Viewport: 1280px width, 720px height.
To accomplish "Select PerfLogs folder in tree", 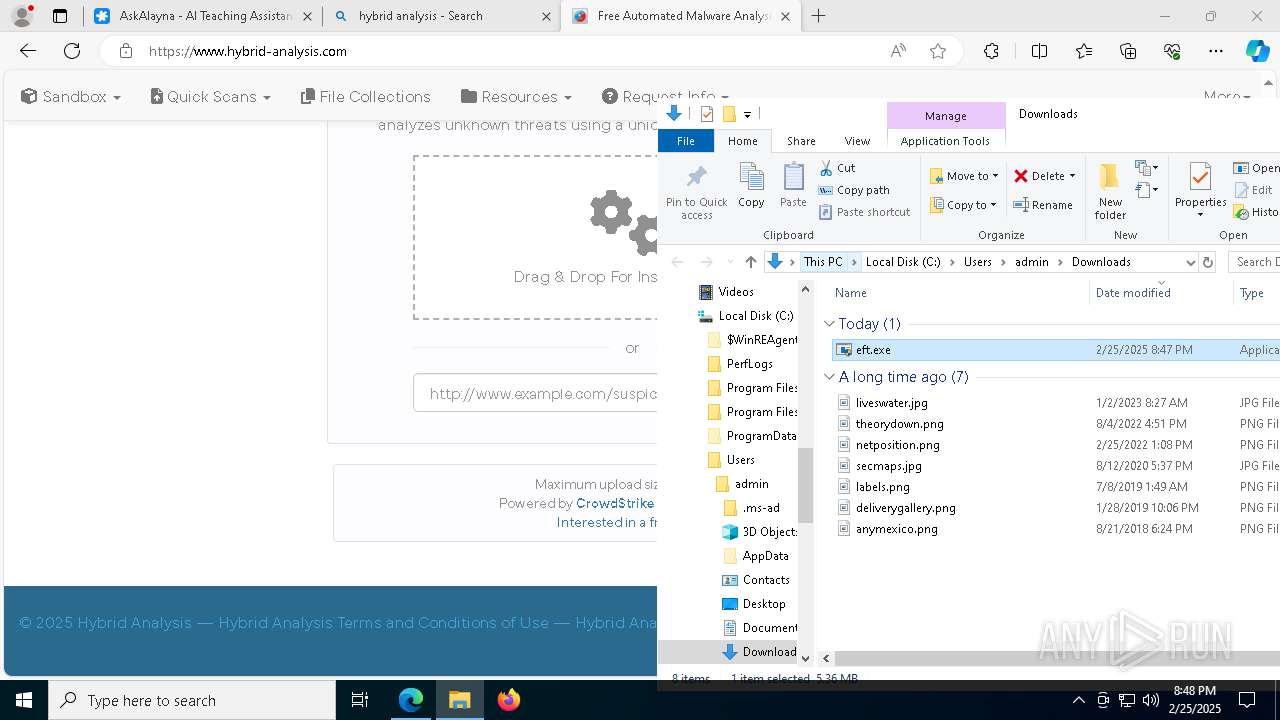I will pos(749,364).
